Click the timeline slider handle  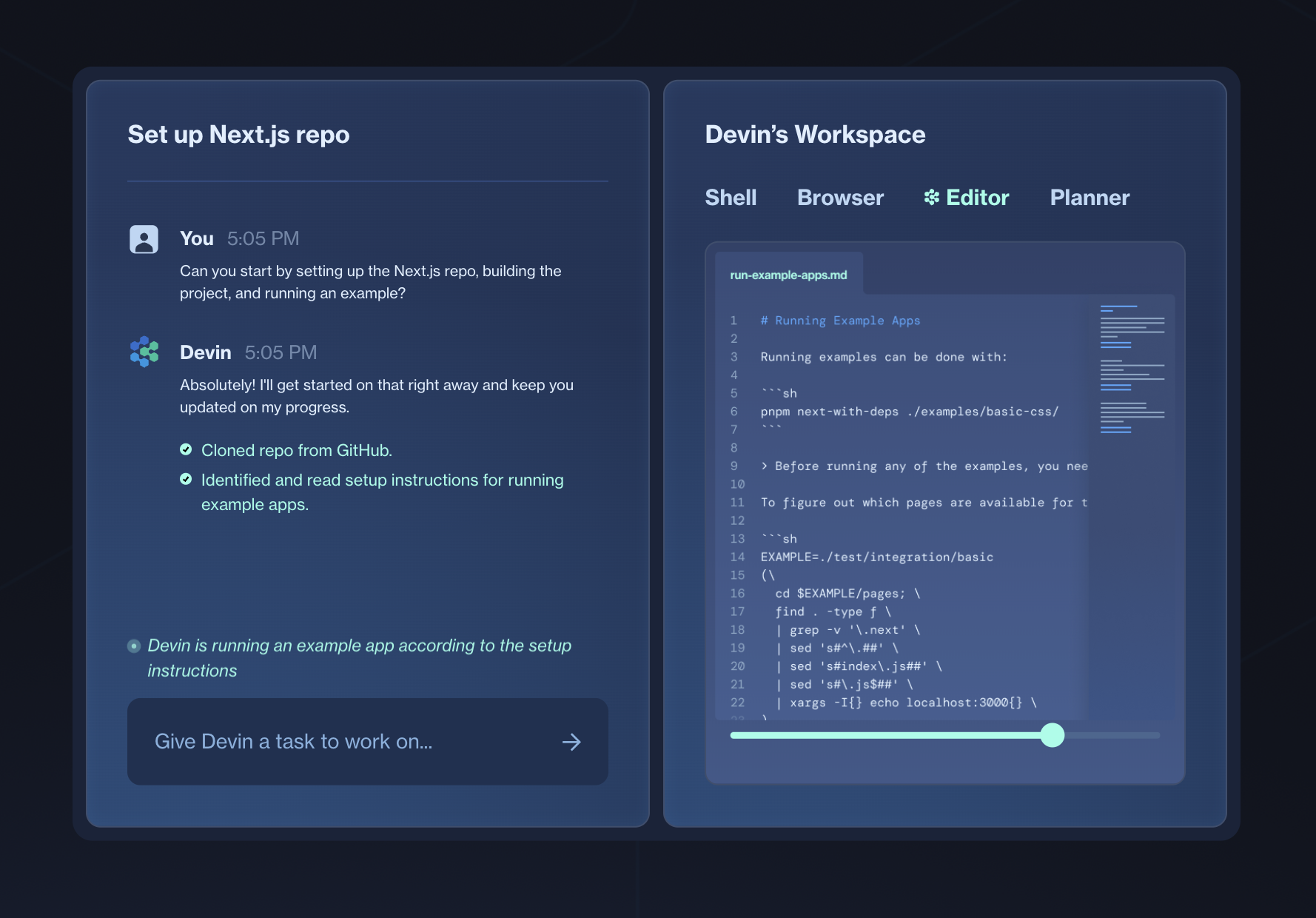pos(1052,735)
